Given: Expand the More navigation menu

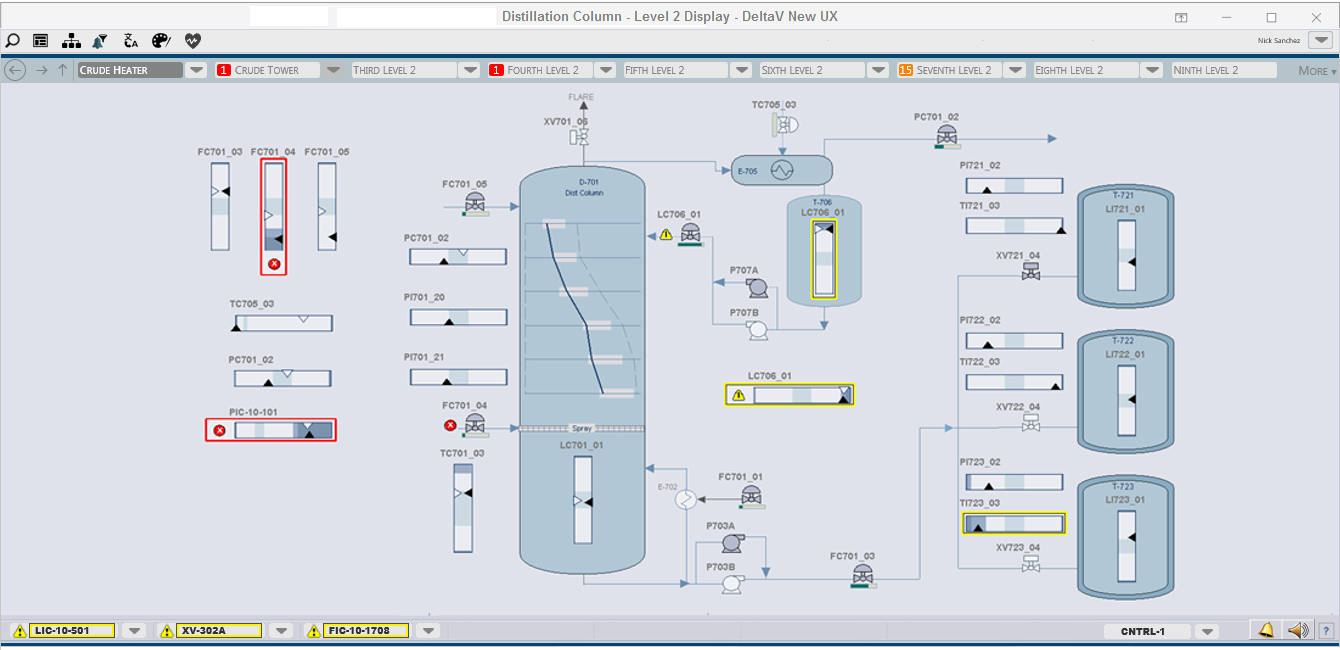Looking at the screenshot, I should (x=1316, y=71).
